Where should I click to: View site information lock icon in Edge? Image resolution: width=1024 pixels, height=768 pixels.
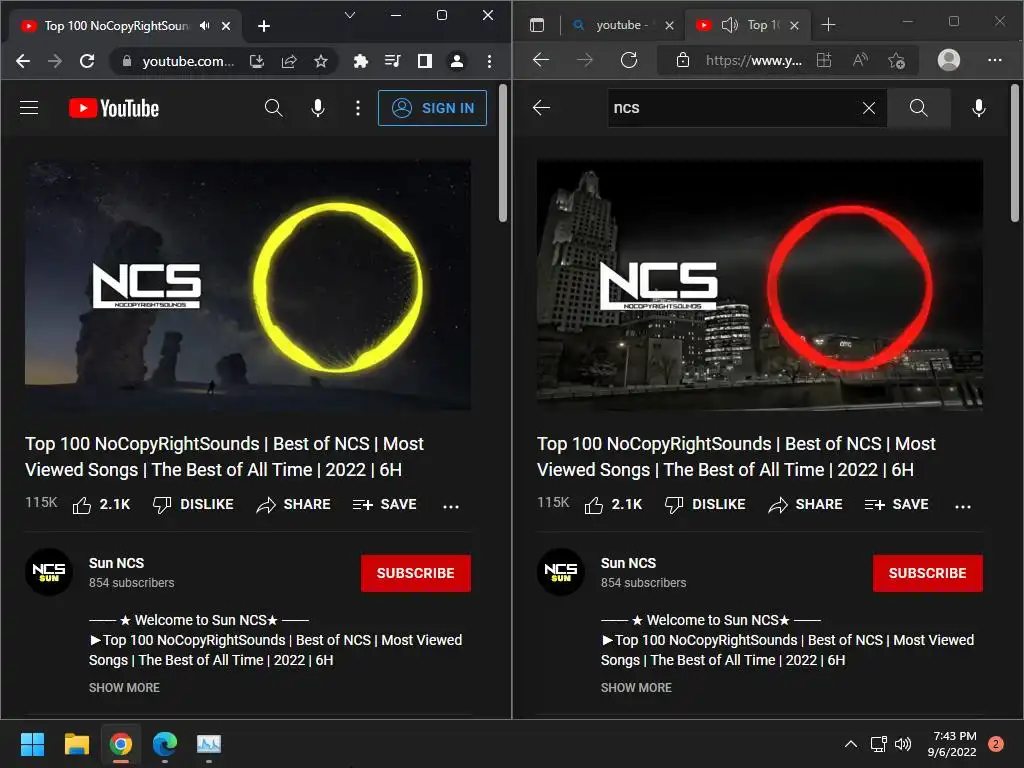(x=682, y=60)
